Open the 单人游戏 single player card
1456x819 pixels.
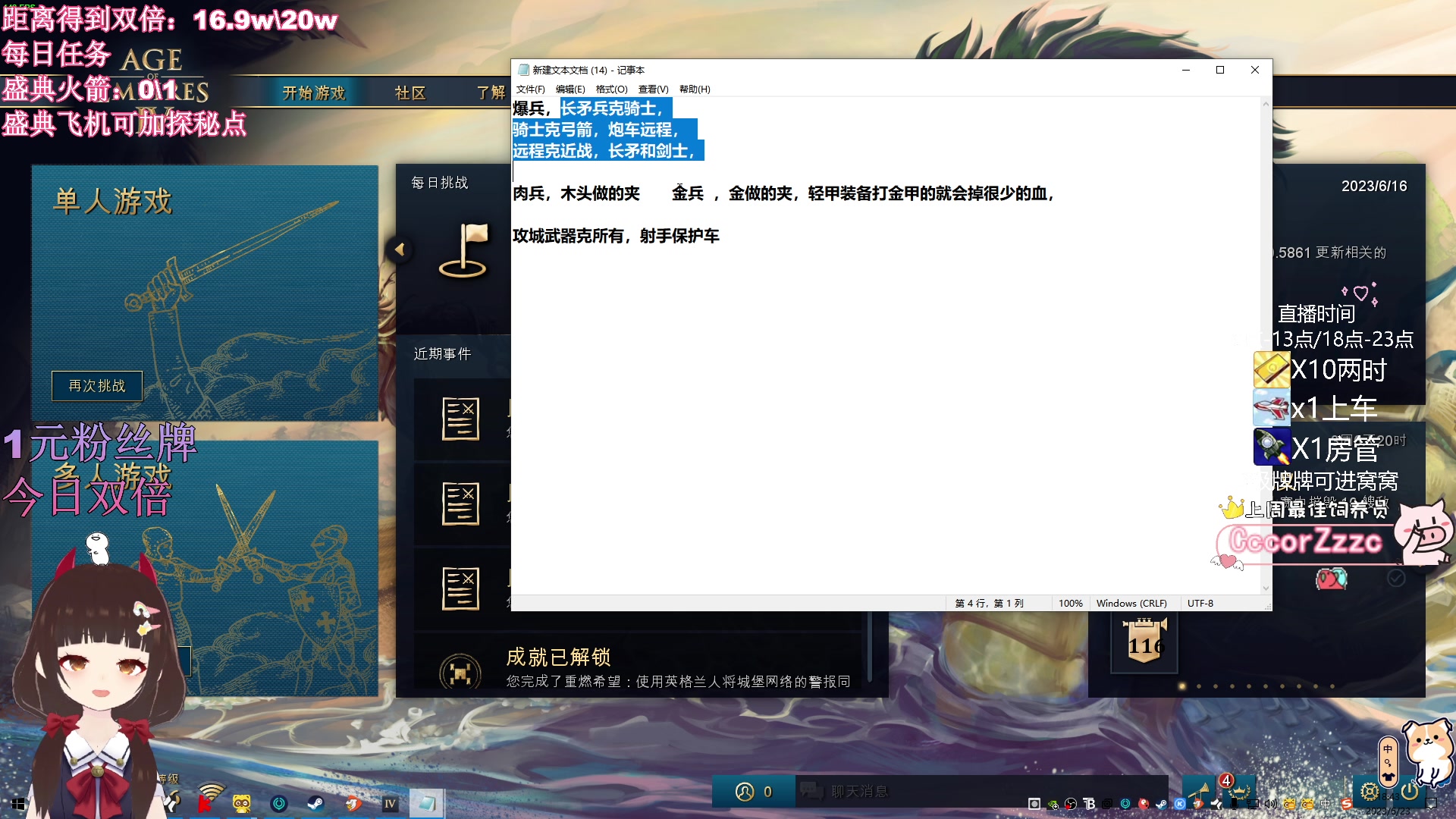205,293
